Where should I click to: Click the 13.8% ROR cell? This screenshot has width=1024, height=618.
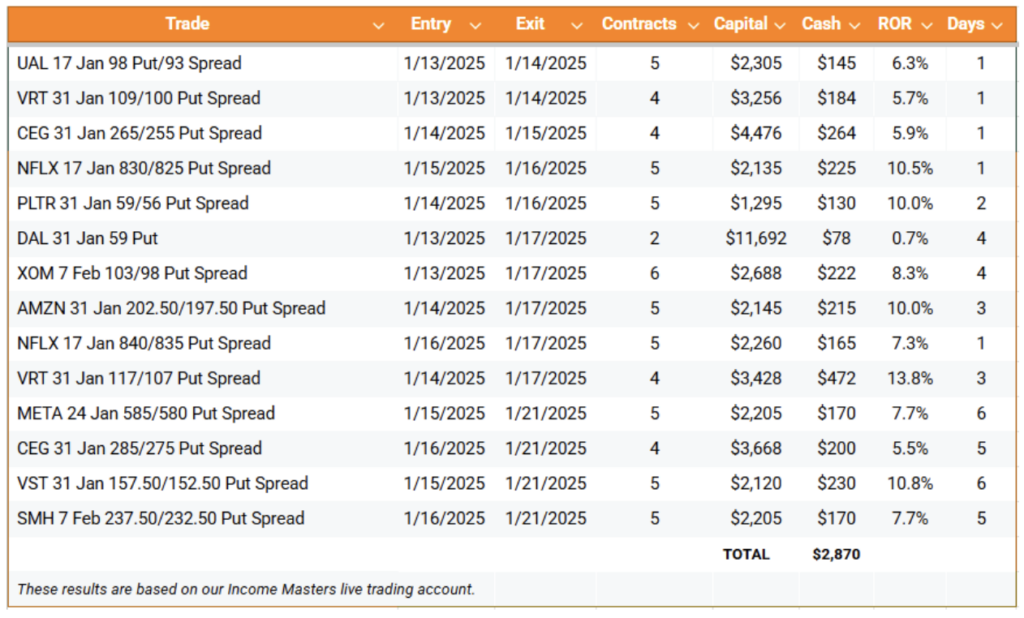[910, 378]
